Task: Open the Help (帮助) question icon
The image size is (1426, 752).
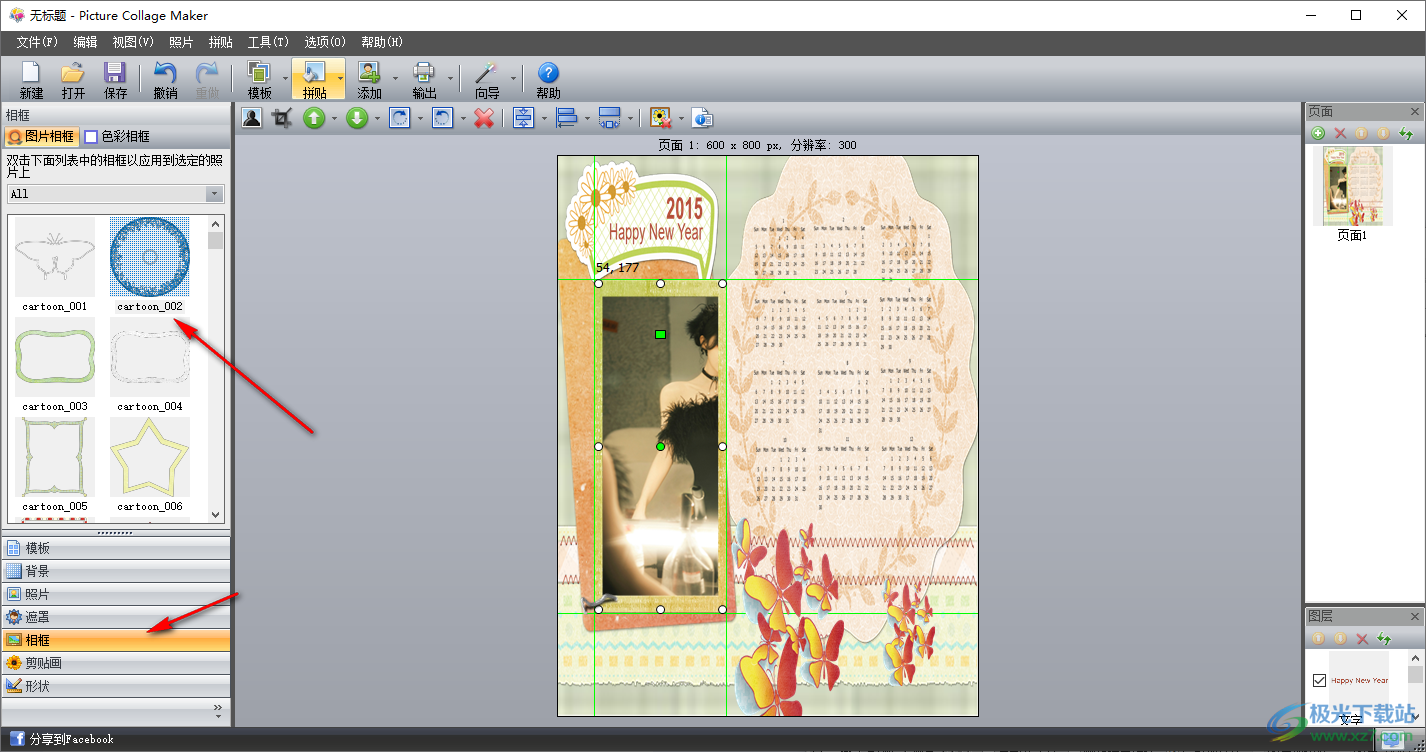Action: coord(548,73)
